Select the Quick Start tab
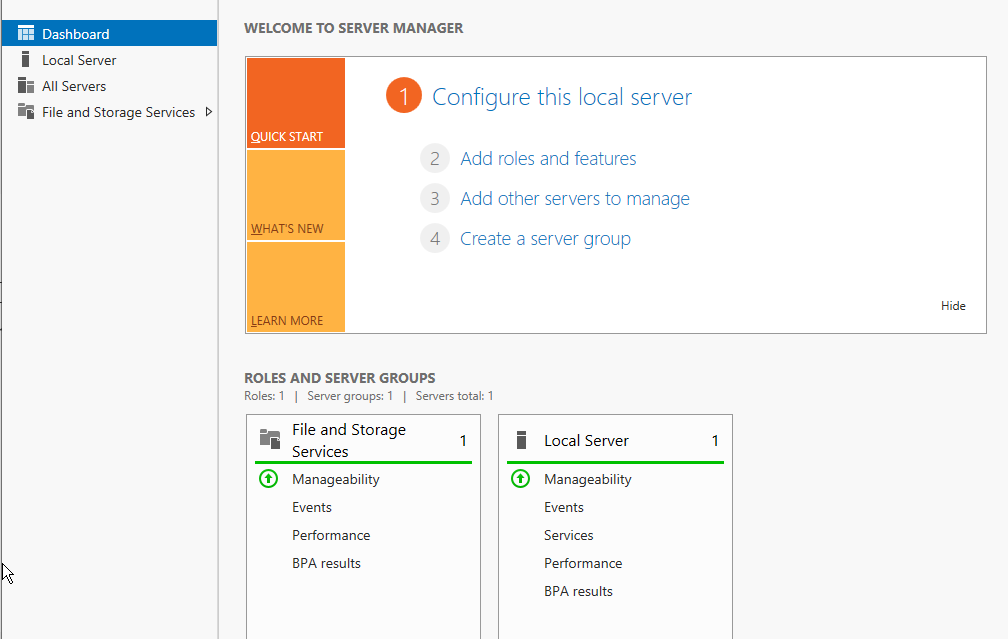 click(x=296, y=103)
